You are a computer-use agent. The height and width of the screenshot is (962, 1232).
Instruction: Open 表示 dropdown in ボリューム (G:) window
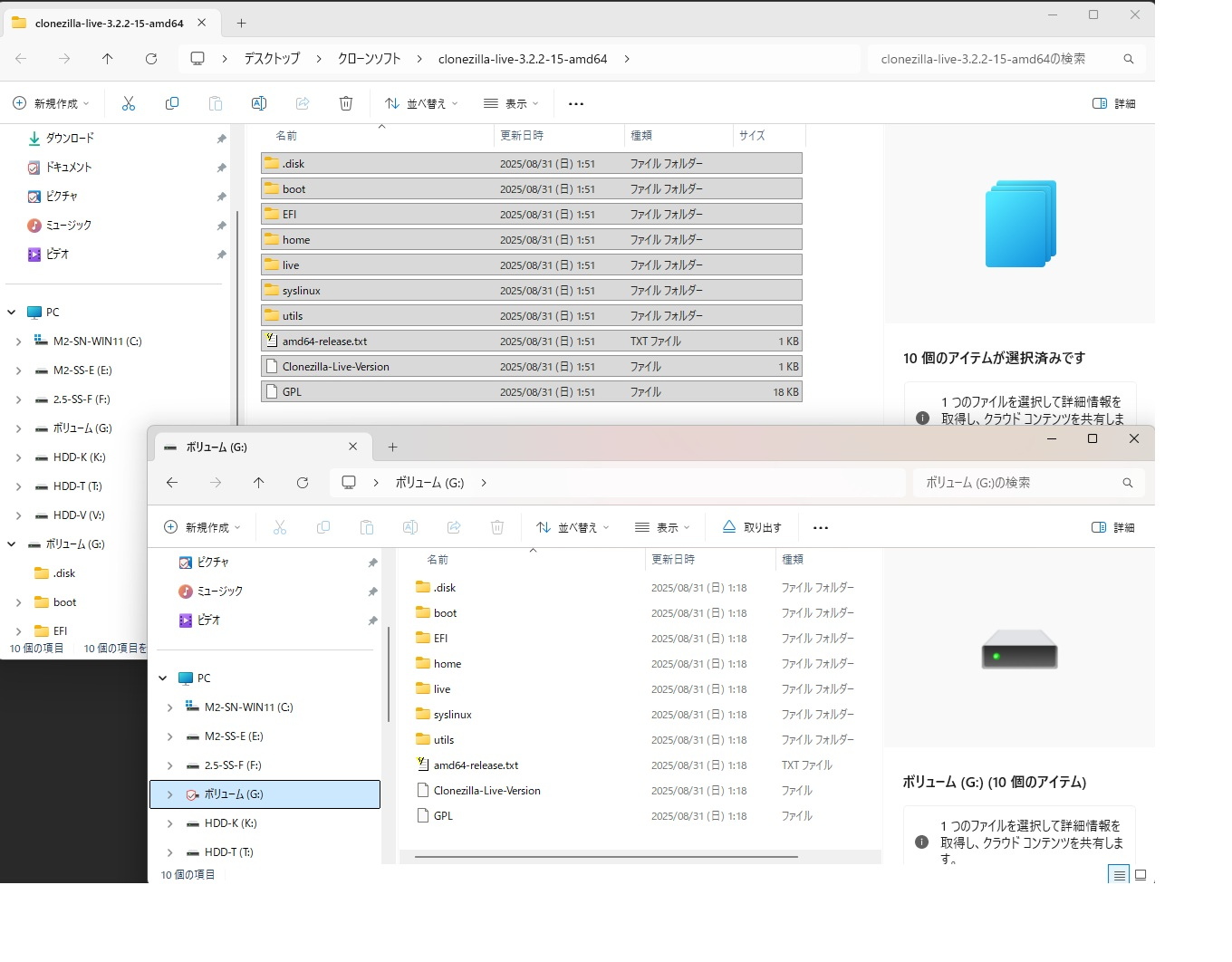(662, 528)
